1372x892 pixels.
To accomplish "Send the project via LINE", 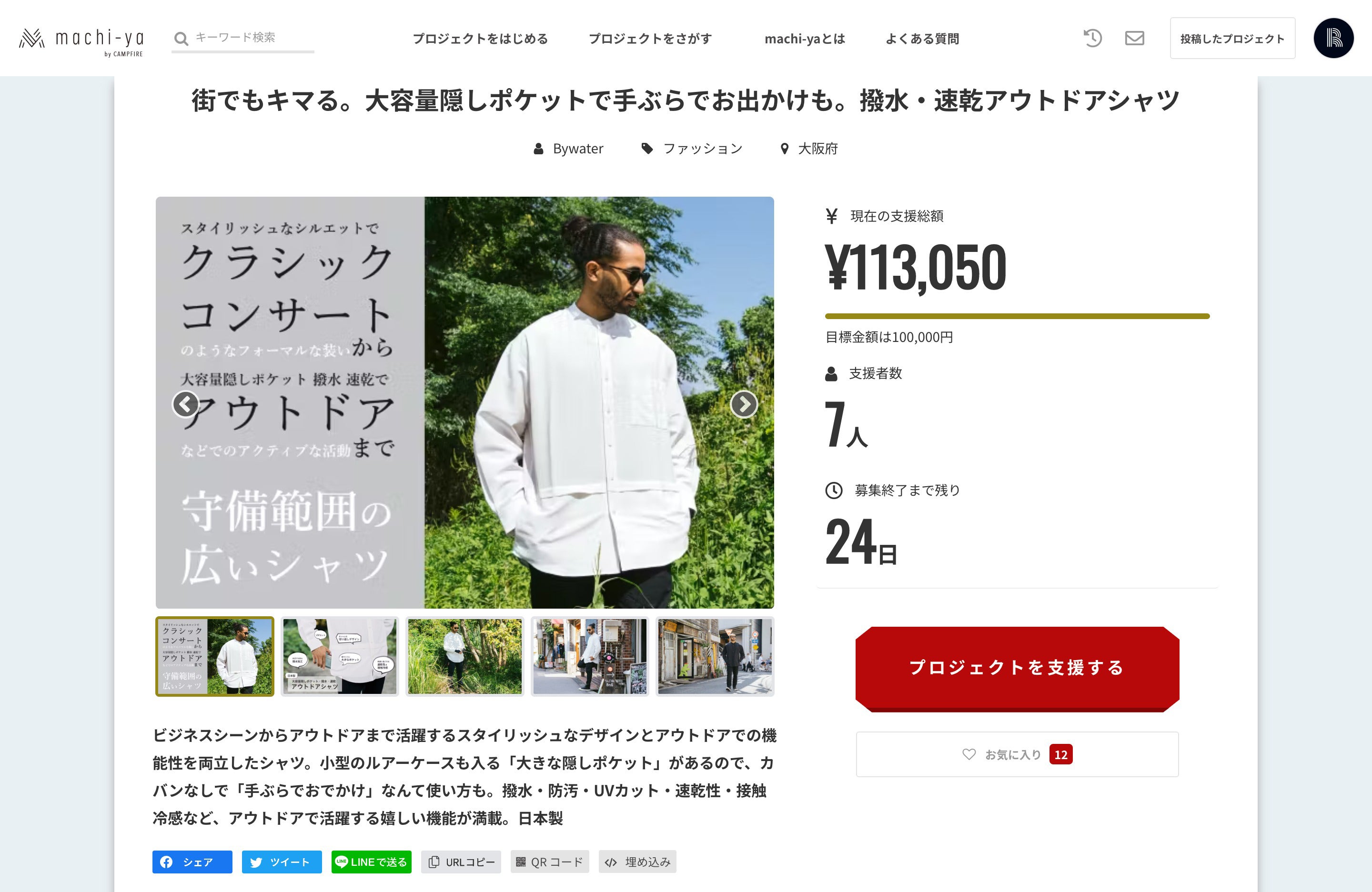I will coord(371,862).
